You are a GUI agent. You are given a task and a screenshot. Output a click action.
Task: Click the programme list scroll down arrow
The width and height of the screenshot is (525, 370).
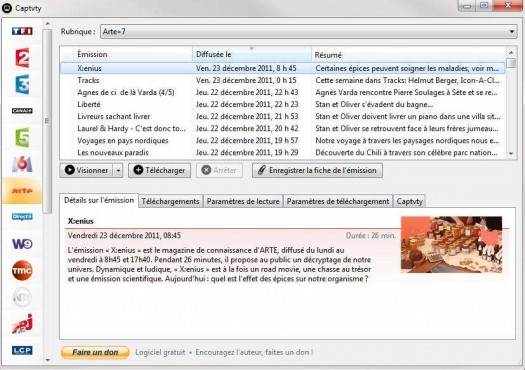(511, 154)
